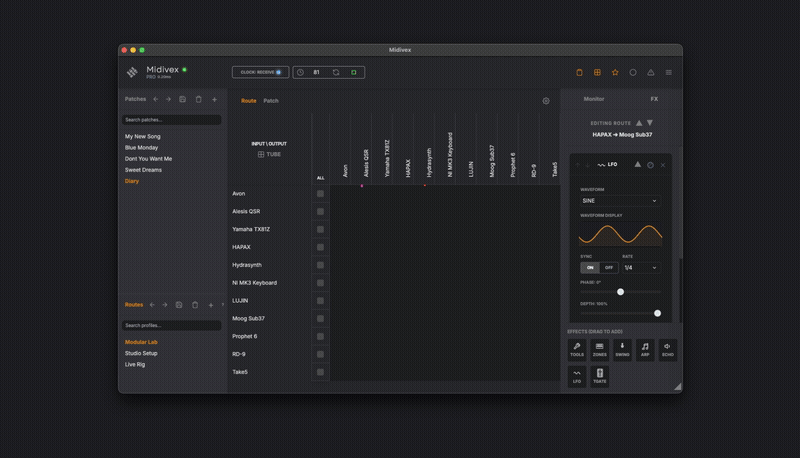Select the LFO effect tile
Image resolution: width=800 pixels, height=458 pixels.
click(x=577, y=376)
